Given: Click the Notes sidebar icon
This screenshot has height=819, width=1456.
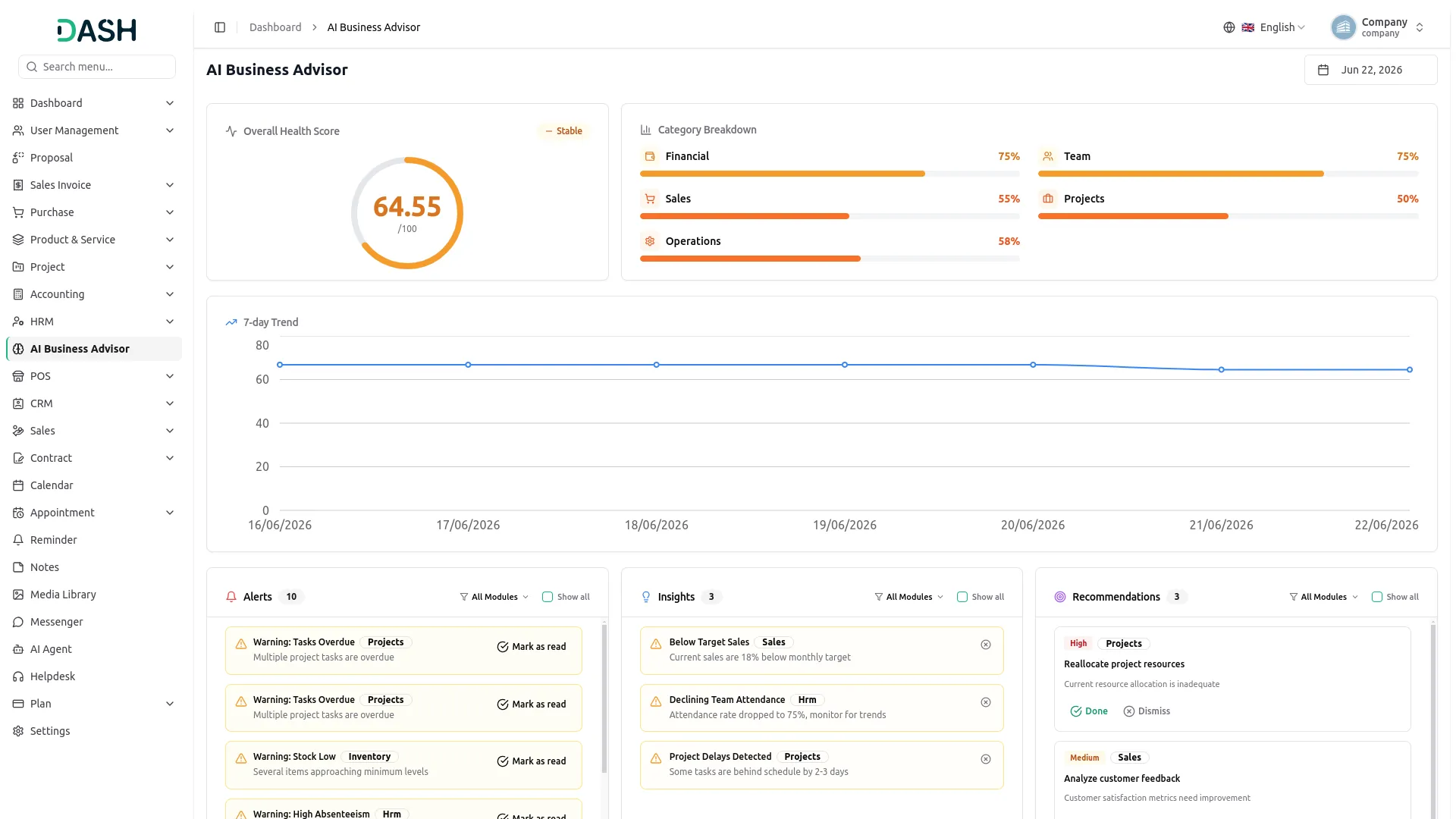Looking at the screenshot, I should click(18, 567).
